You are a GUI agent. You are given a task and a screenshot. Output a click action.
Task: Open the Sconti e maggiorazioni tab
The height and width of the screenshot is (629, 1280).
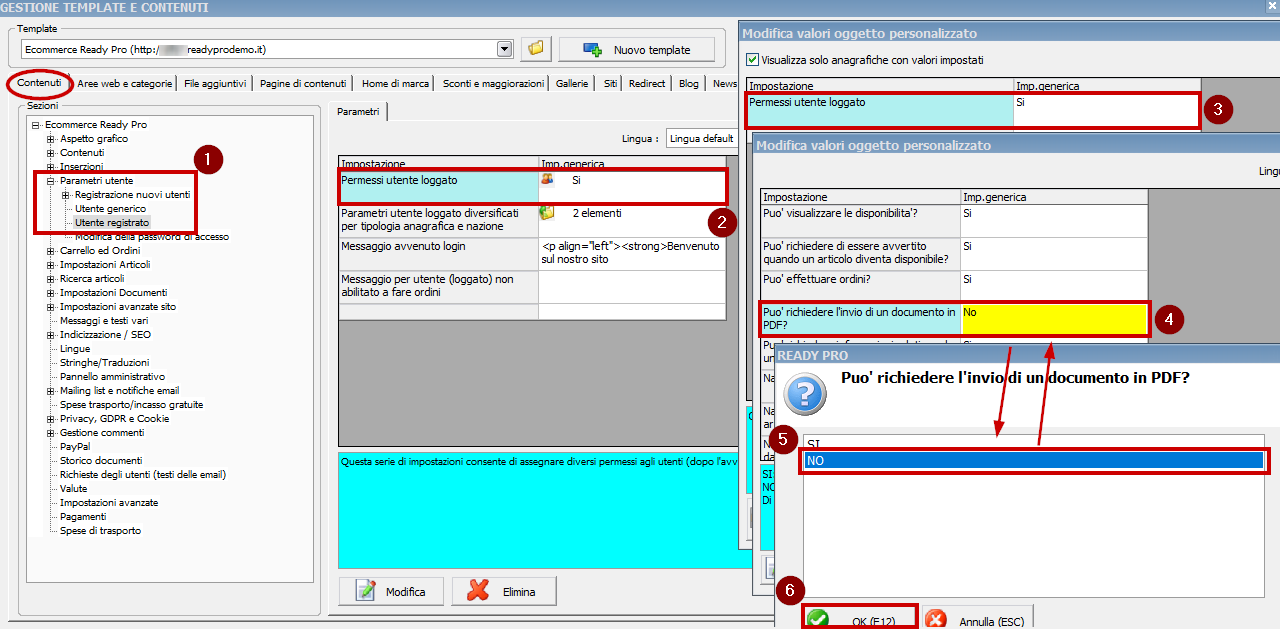493,84
